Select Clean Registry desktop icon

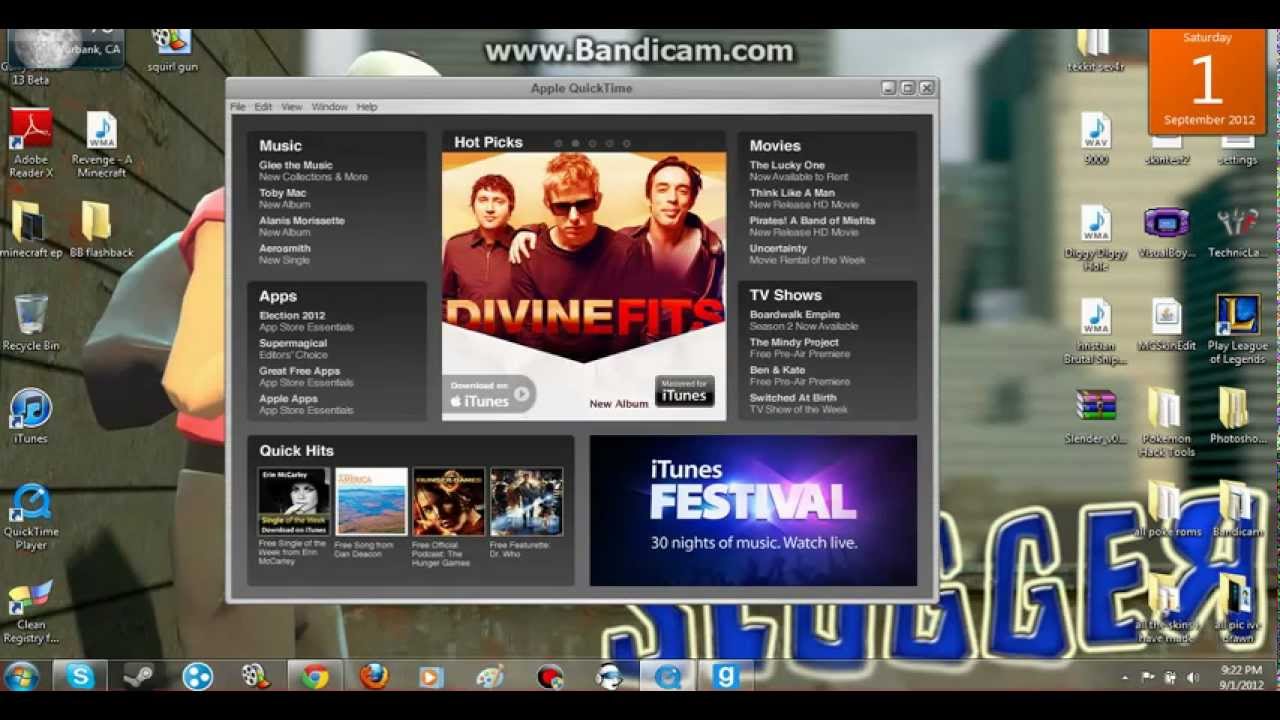coord(31,612)
